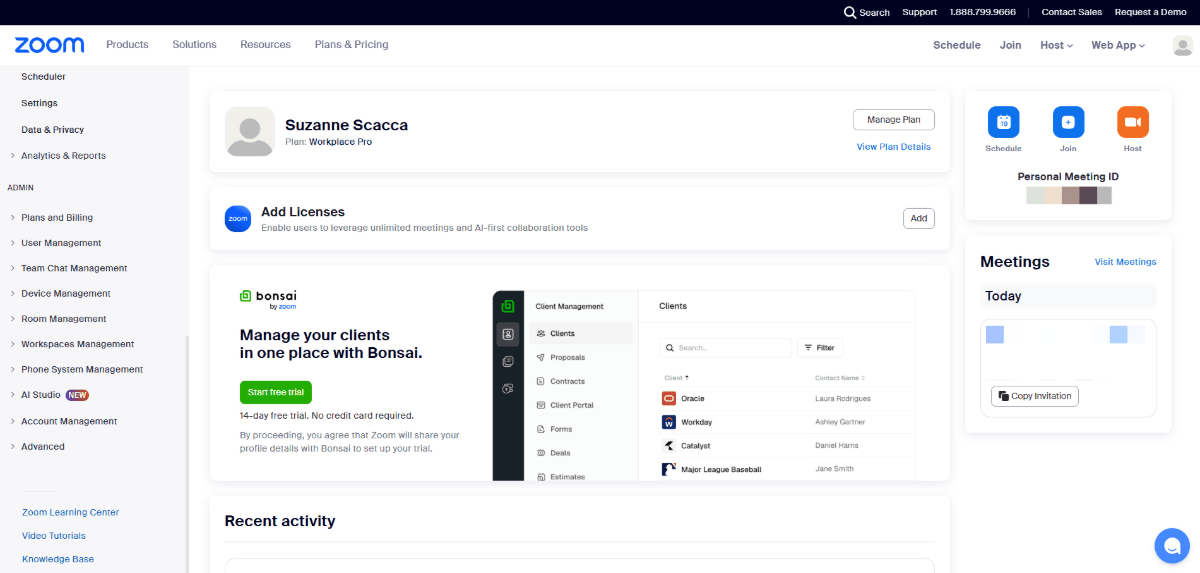This screenshot has height=573, width=1200.
Task: Click the Oracle logo in clients list
Action: (x=669, y=398)
